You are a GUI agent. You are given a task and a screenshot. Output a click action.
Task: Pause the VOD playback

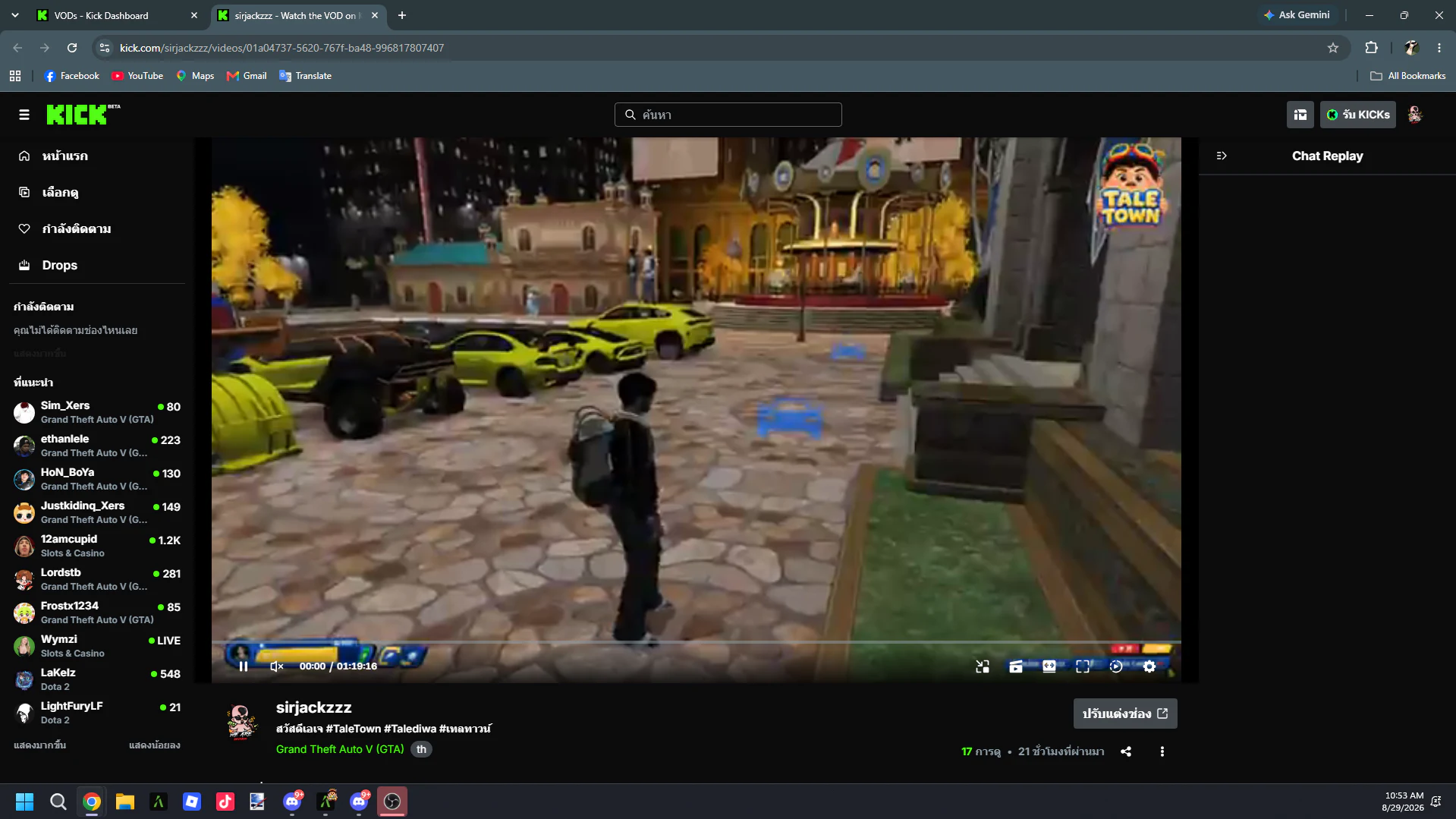point(244,666)
